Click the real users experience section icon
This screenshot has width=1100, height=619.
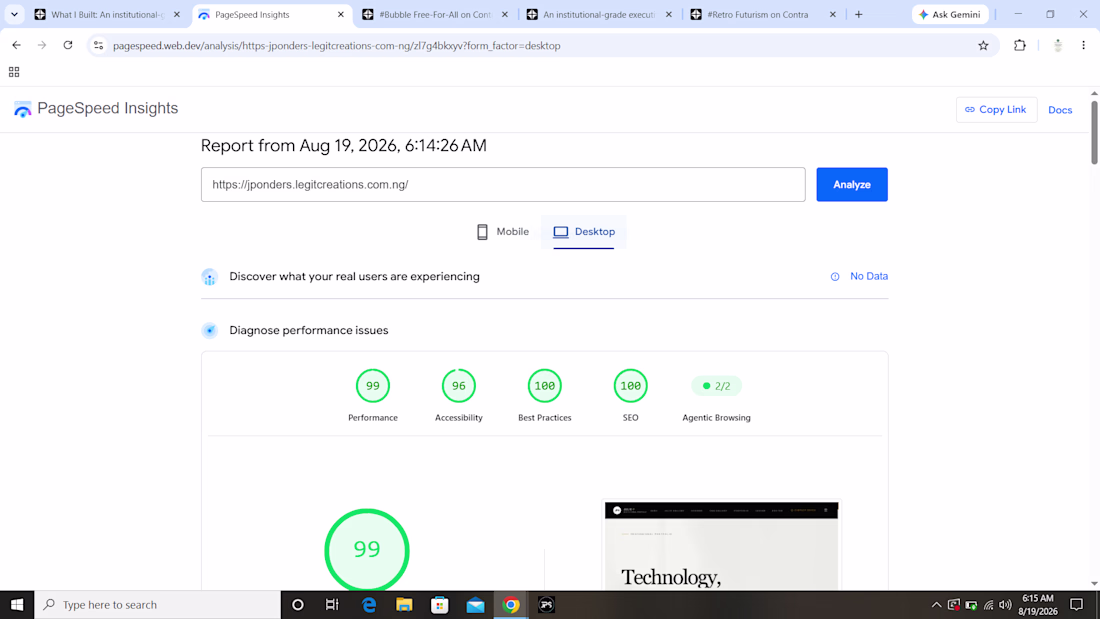point(210,277)
